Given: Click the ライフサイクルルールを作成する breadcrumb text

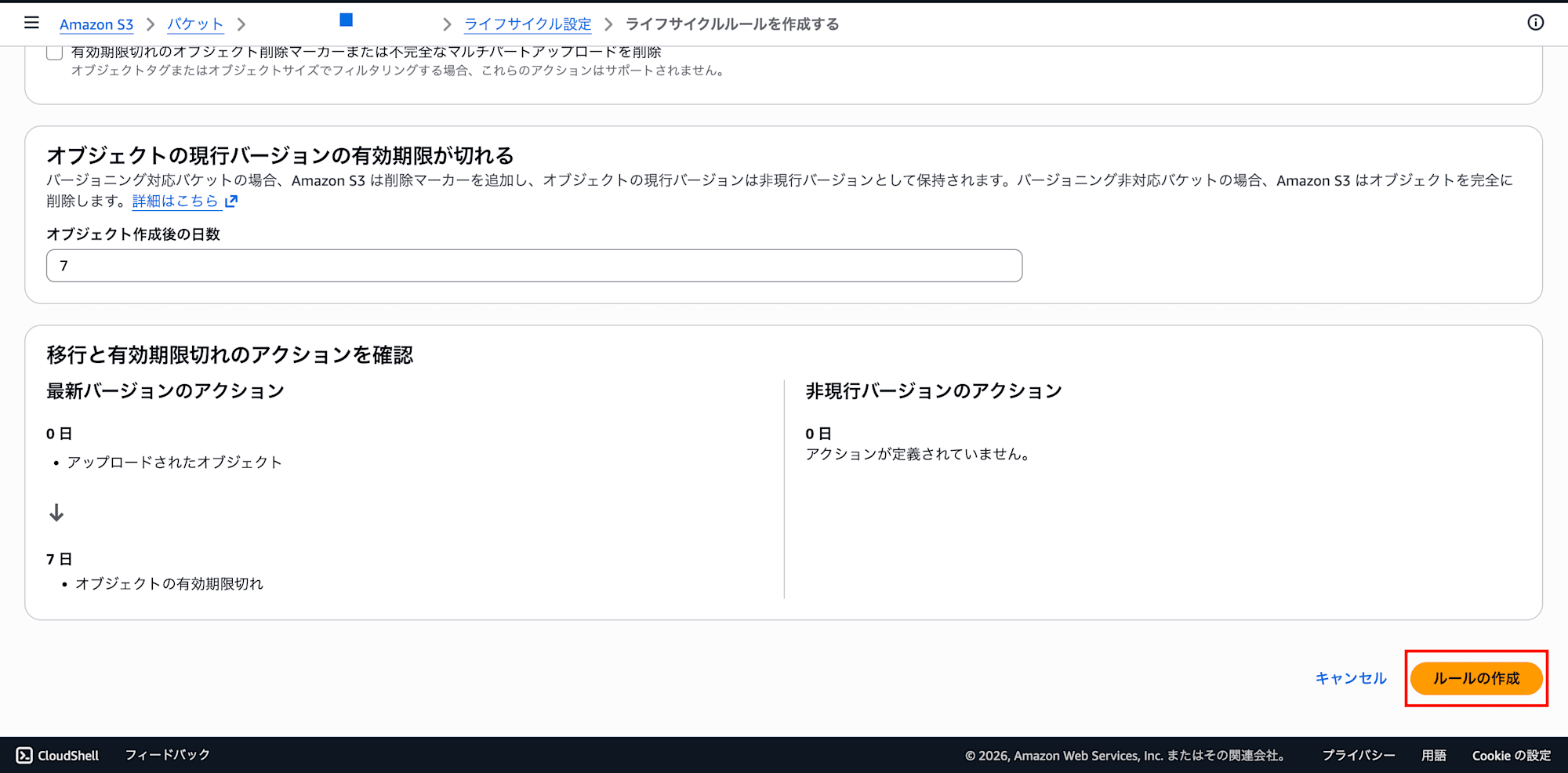Looking at the screenshot, I should [x=732, y=24].
